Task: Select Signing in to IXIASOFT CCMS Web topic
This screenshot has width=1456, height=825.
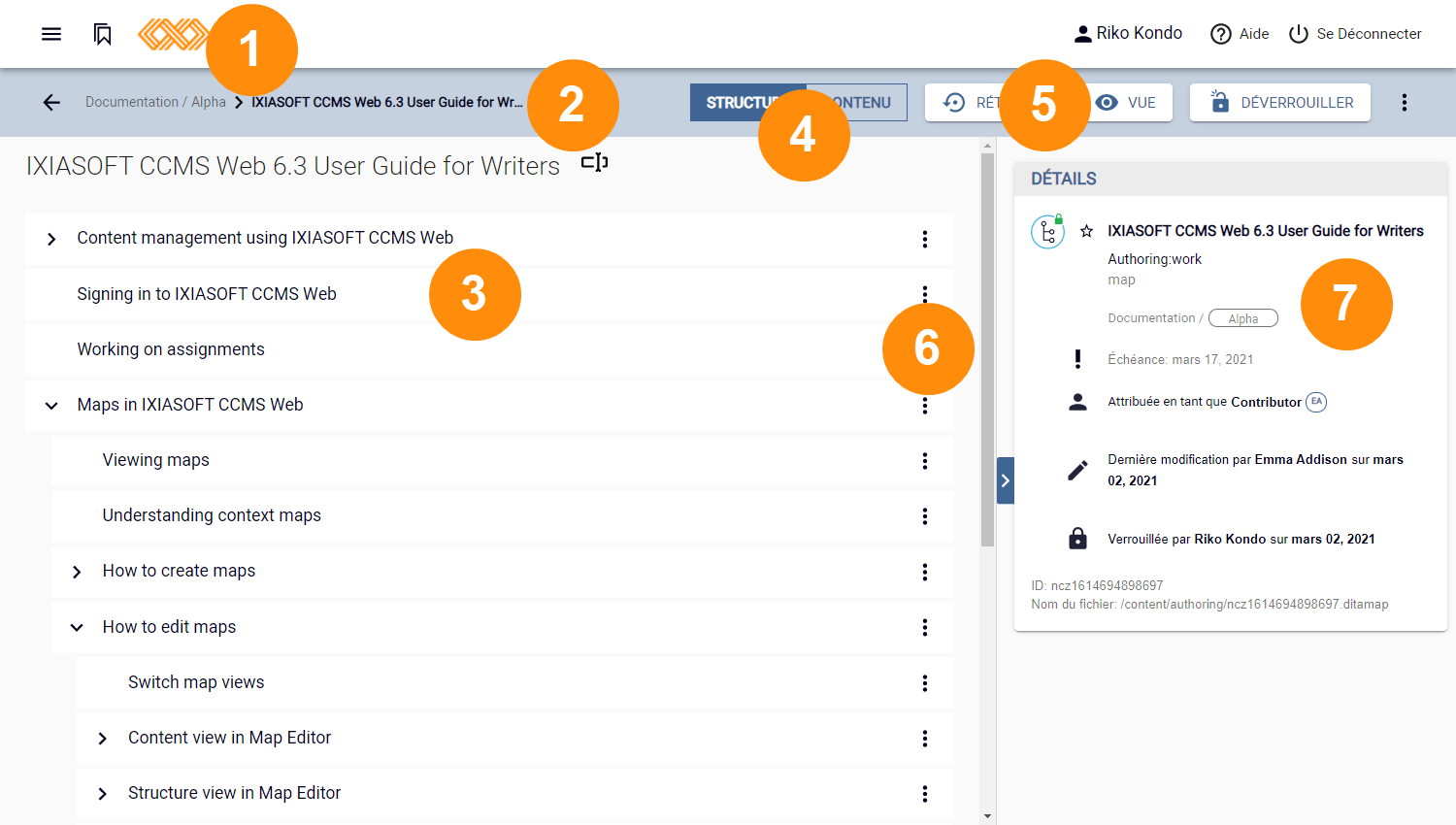Action: click(x=207, y=294)
